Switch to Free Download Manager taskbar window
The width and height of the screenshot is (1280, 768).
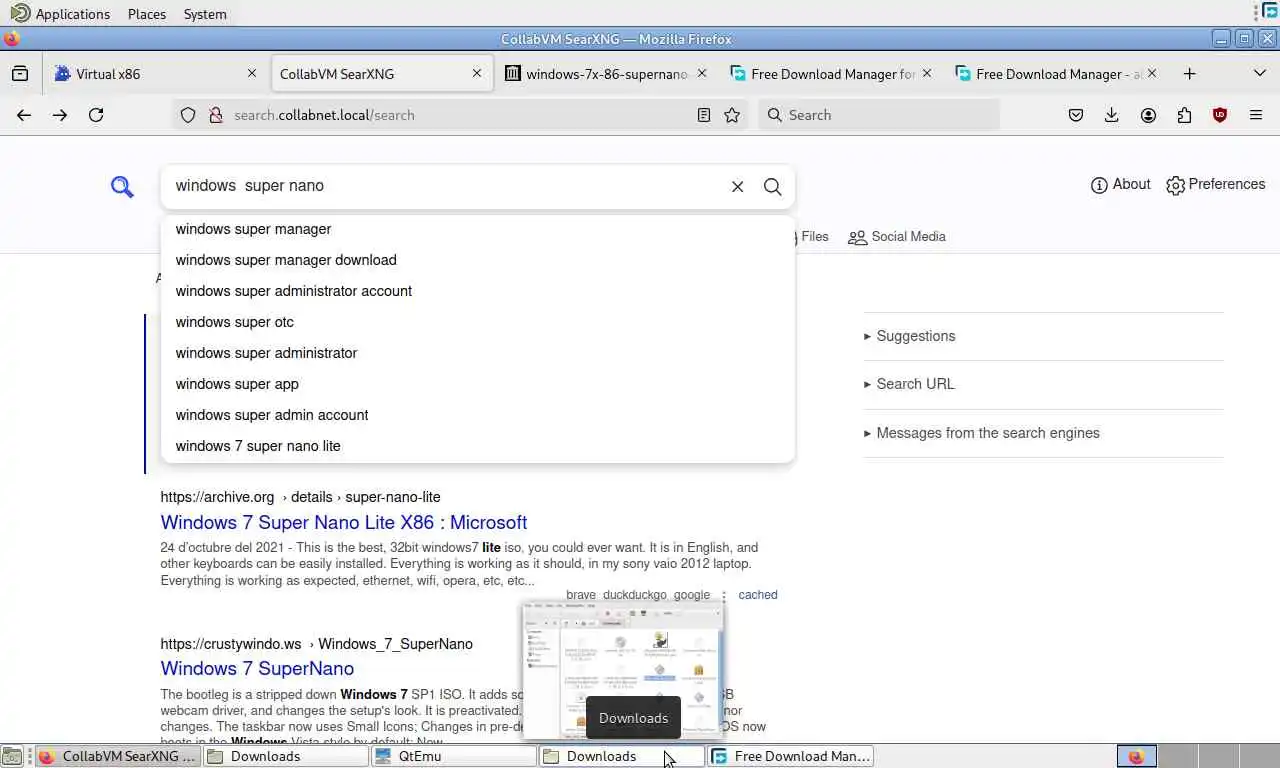791,757
